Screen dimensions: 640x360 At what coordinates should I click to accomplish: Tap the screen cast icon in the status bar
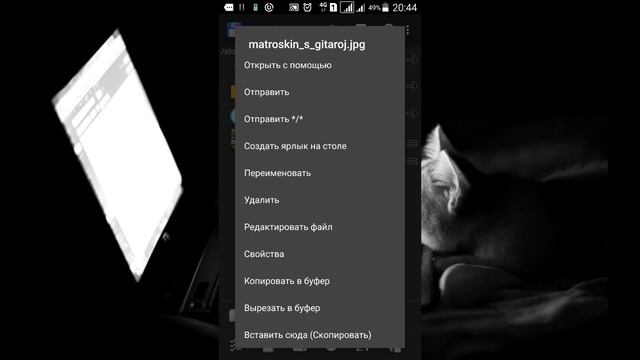pyautogui.click(x=294, y=7)
